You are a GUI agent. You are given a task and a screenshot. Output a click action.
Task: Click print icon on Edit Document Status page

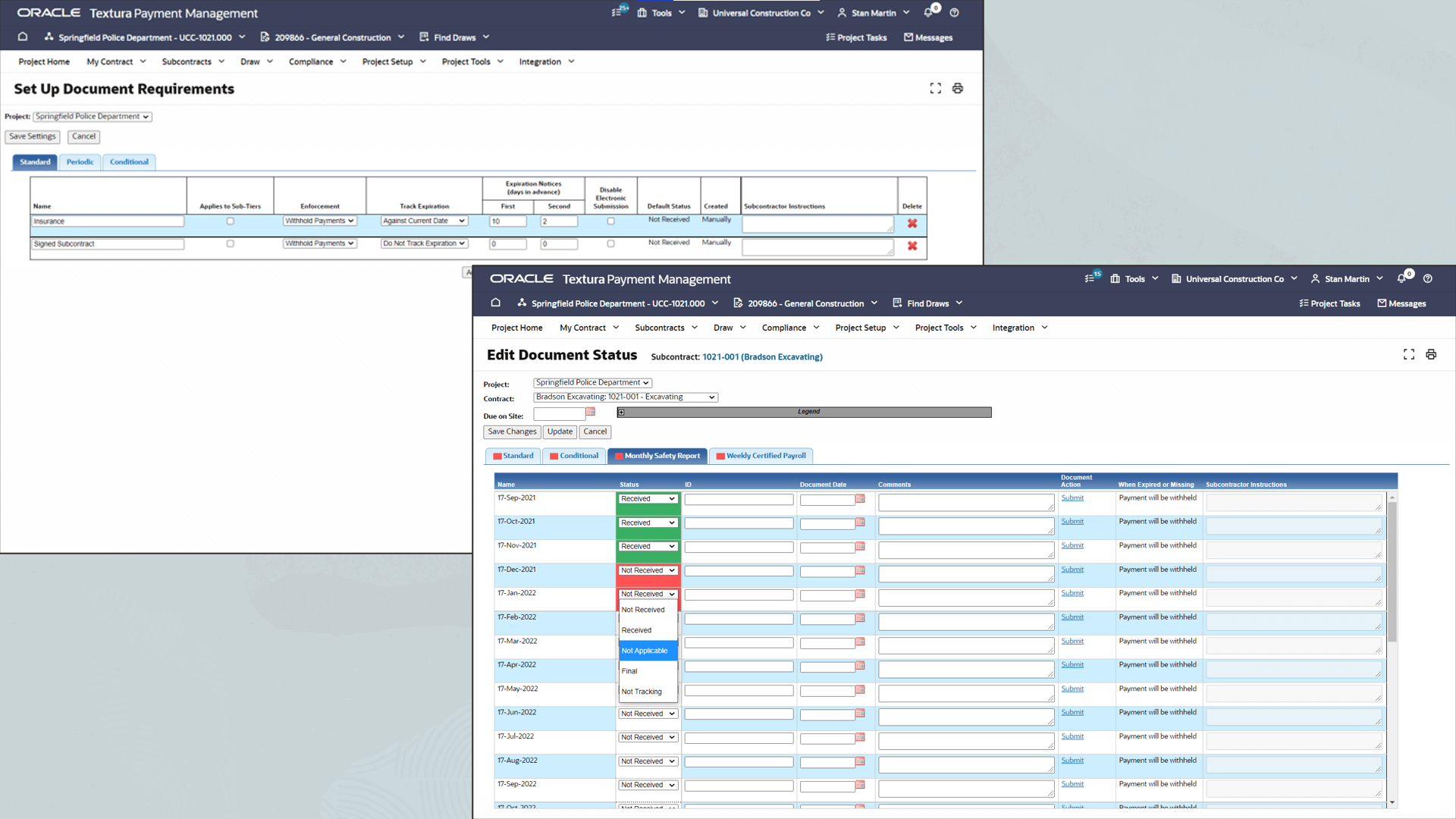[x=1431, y=355]
